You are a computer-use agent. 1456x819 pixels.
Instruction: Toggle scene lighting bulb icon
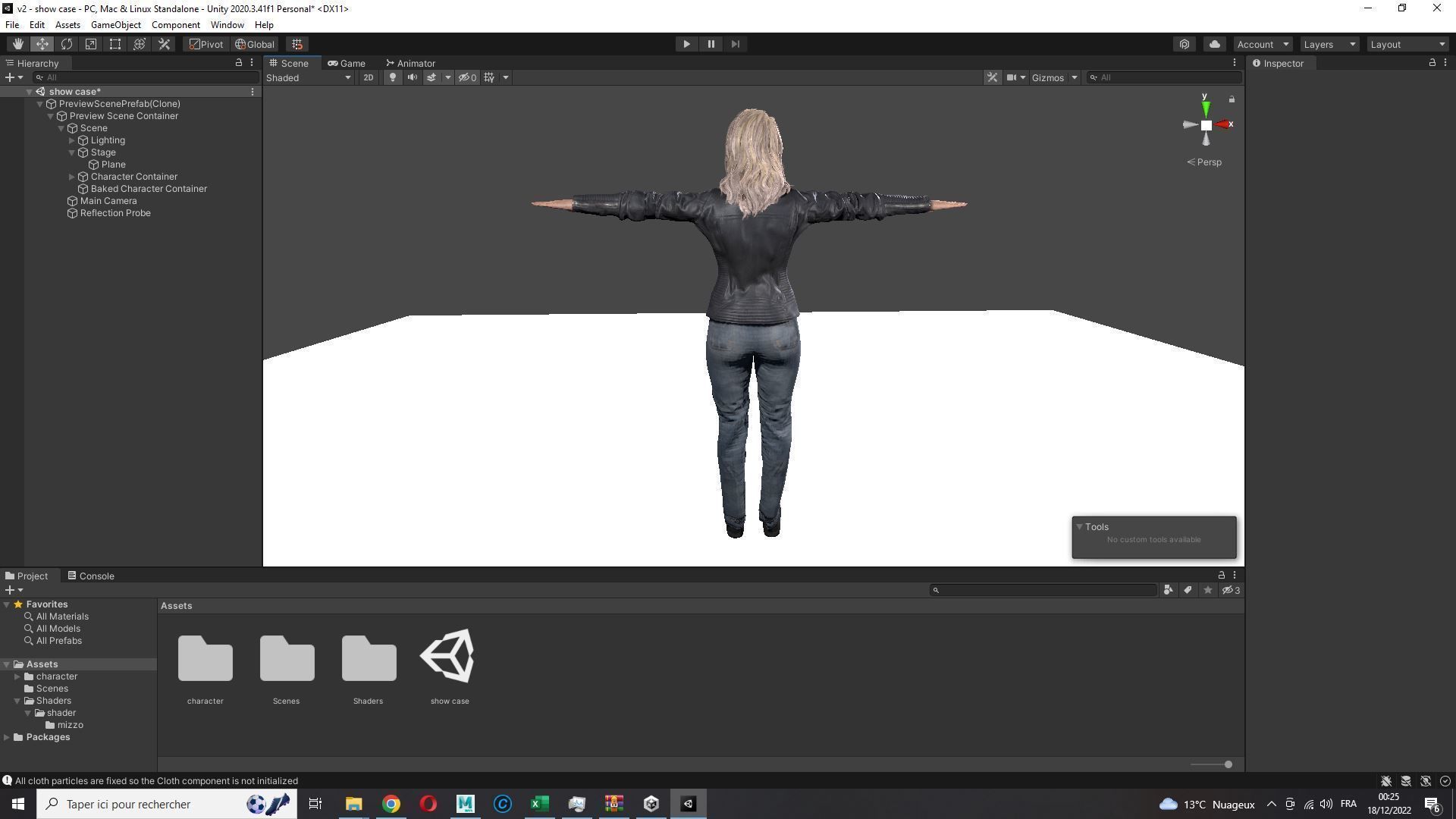[x=392, y=77]
